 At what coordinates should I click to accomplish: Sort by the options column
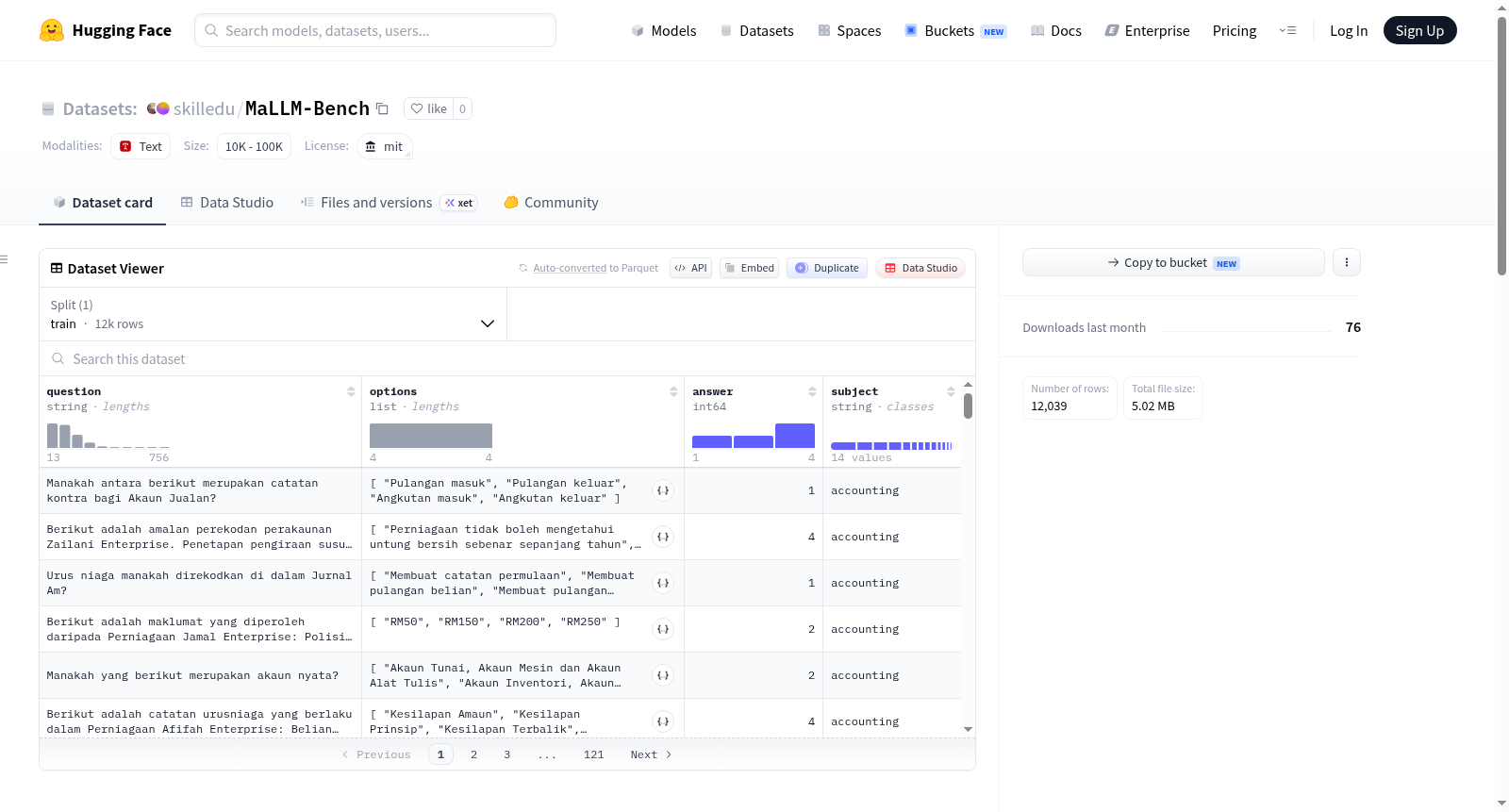[673, 391]
